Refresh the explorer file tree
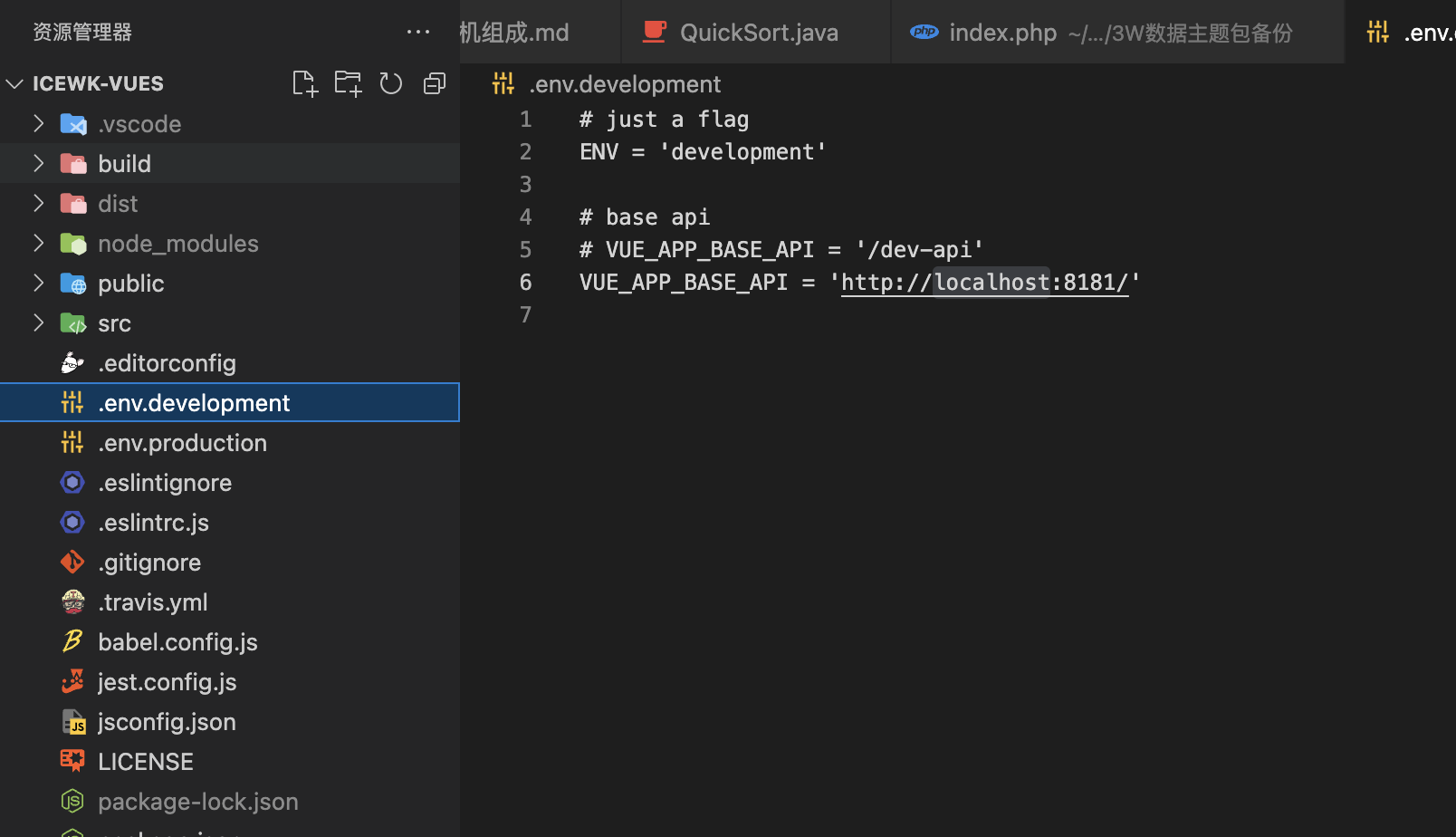 click(391, 83)
